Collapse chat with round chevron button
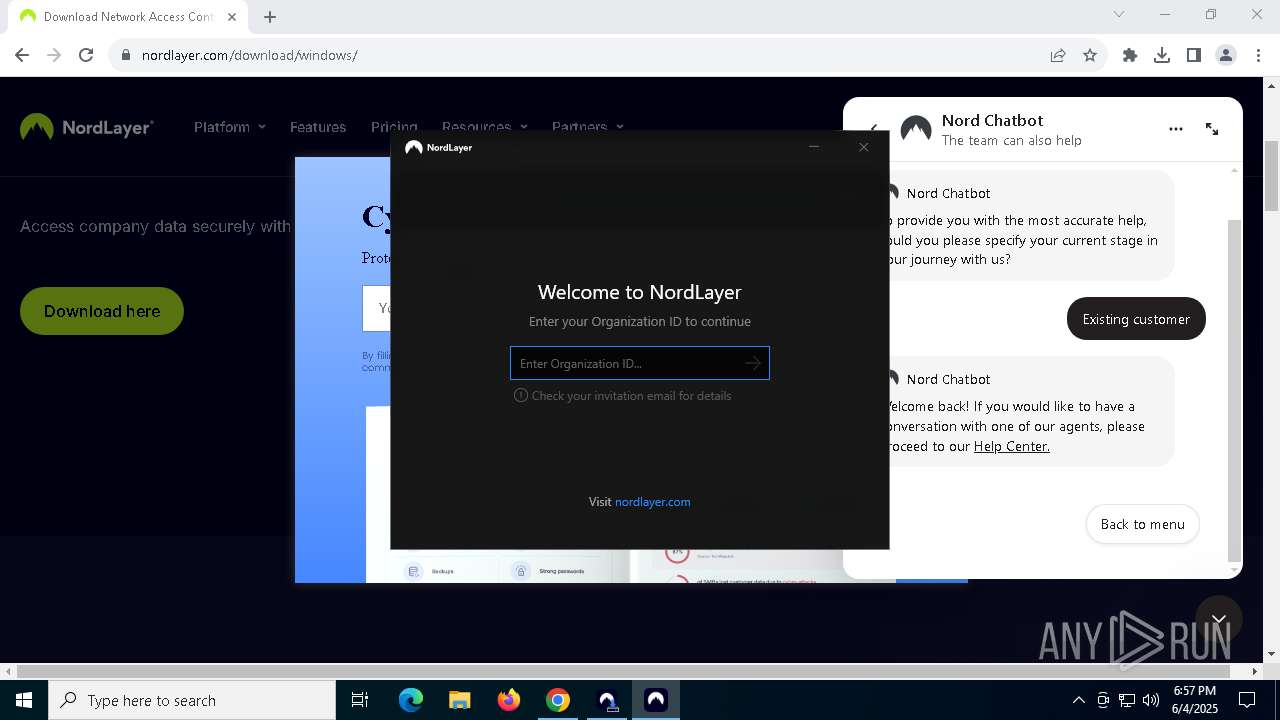This screenshot has width=1280, height=720. click(x=1218, y=619)
